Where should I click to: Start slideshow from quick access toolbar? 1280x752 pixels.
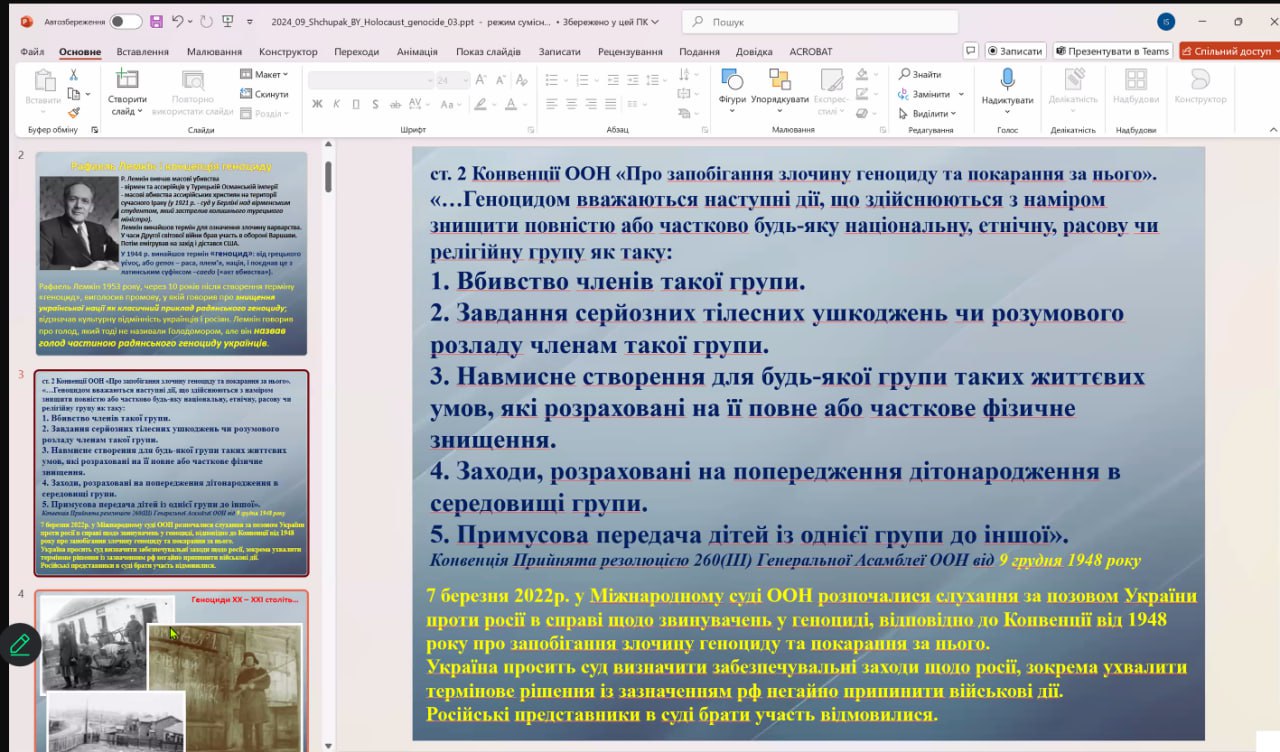click(x=229, y=21)
